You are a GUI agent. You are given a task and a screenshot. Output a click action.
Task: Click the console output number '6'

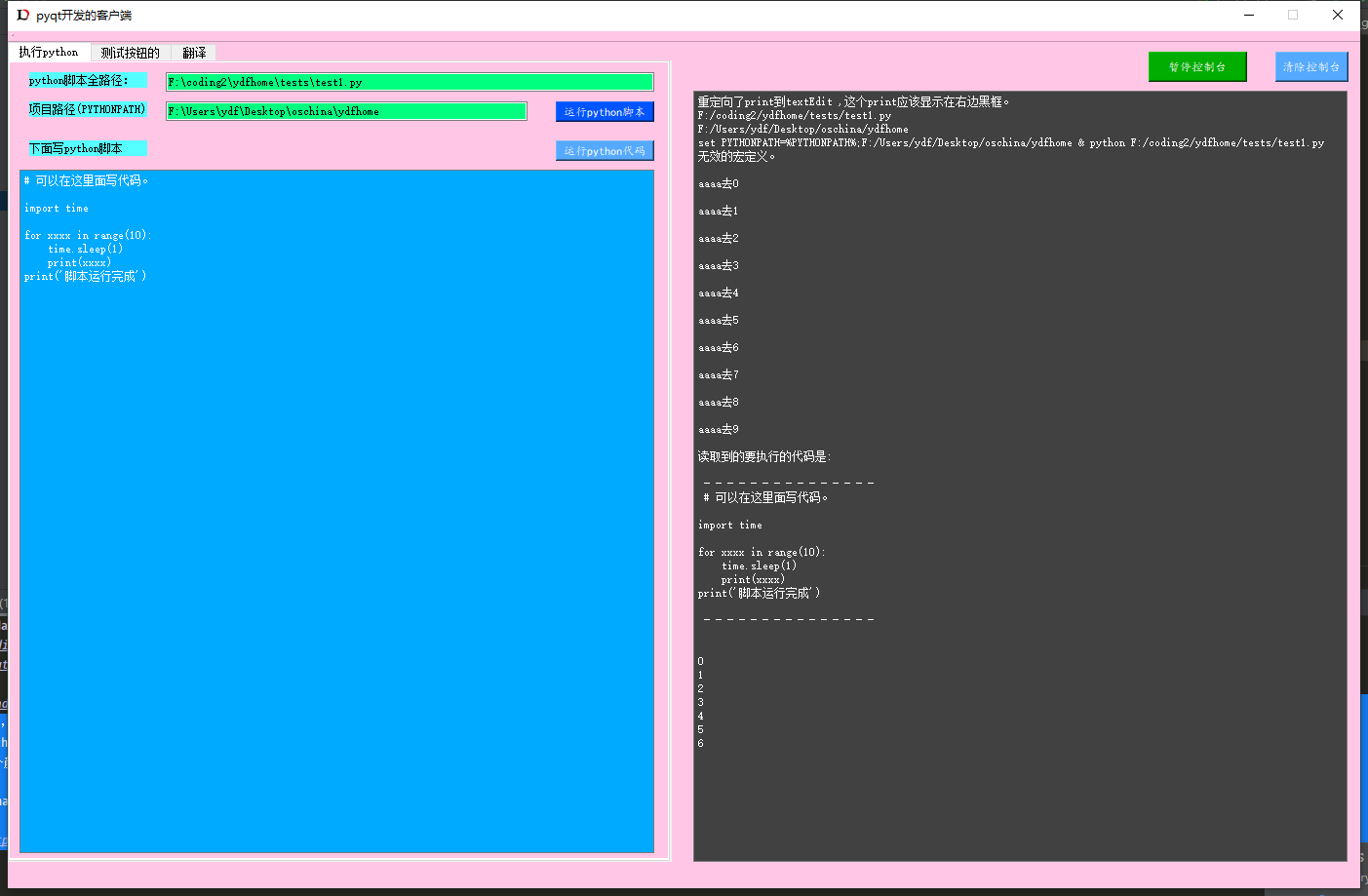[700, 743]
